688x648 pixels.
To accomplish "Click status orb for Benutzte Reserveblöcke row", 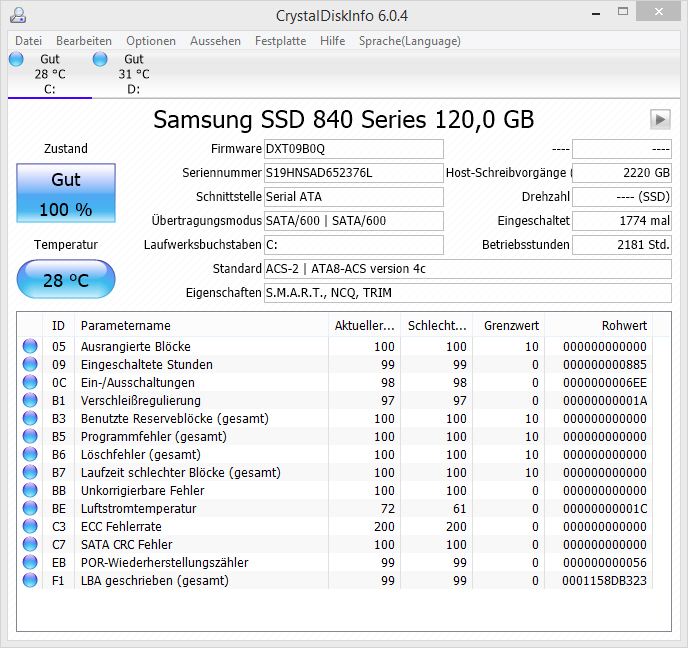I will (30, 418).
